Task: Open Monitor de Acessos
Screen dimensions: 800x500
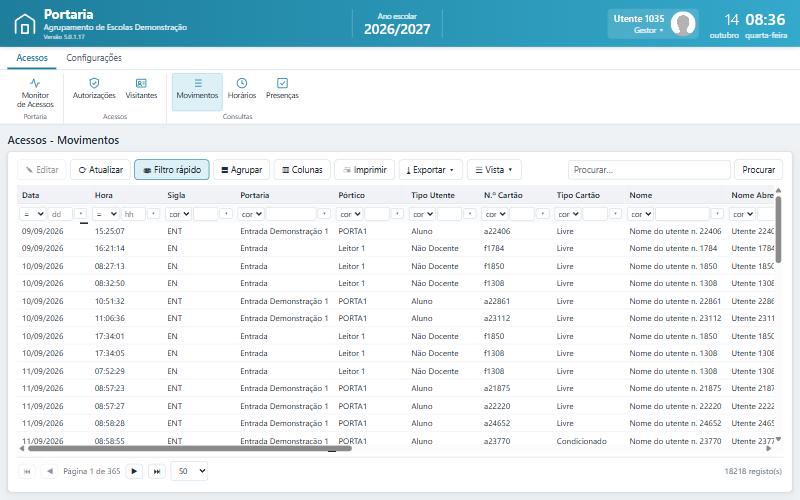Action: [x=35, y=92]
